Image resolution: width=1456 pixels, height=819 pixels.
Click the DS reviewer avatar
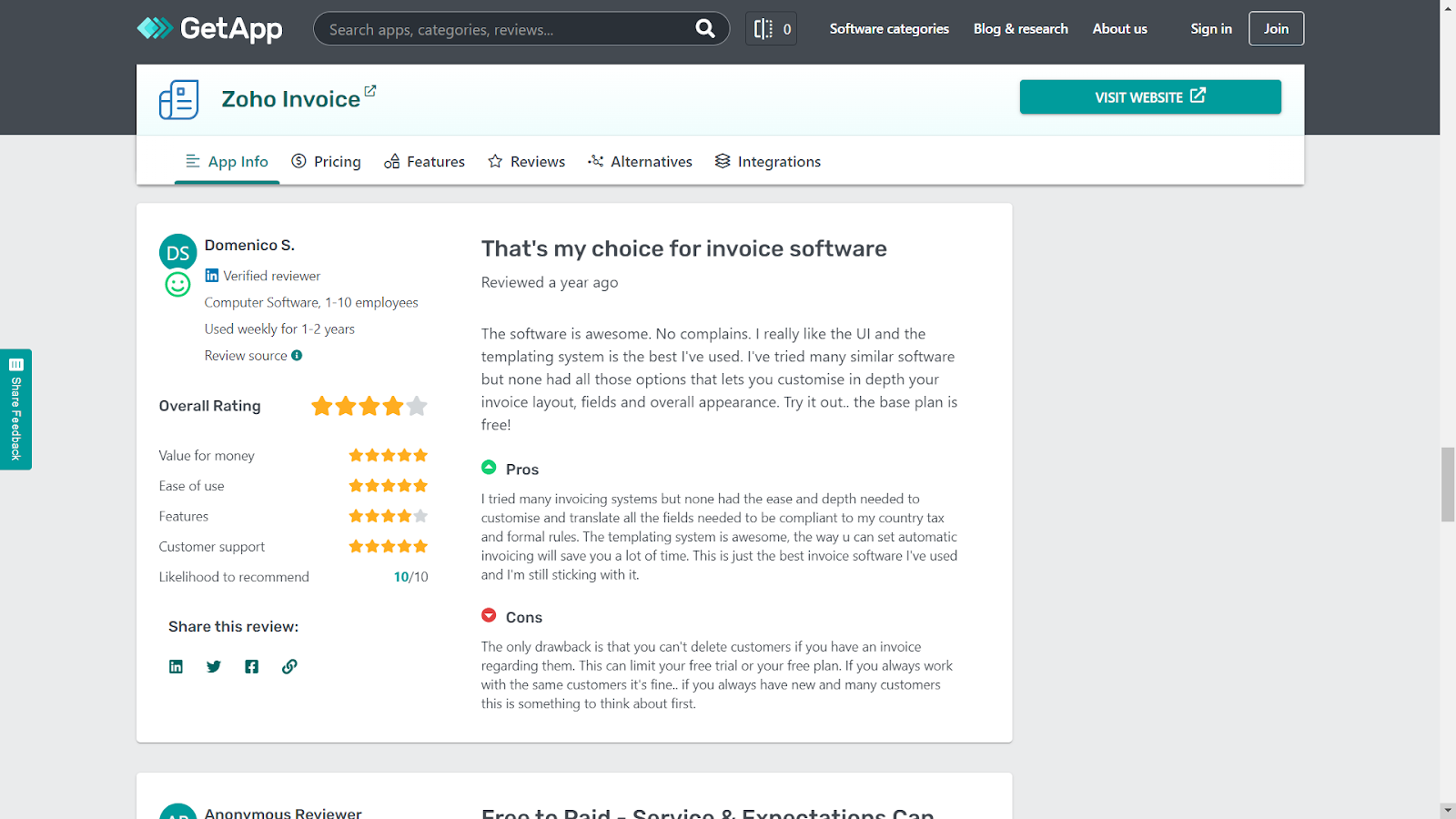click(x=177, y=252)
